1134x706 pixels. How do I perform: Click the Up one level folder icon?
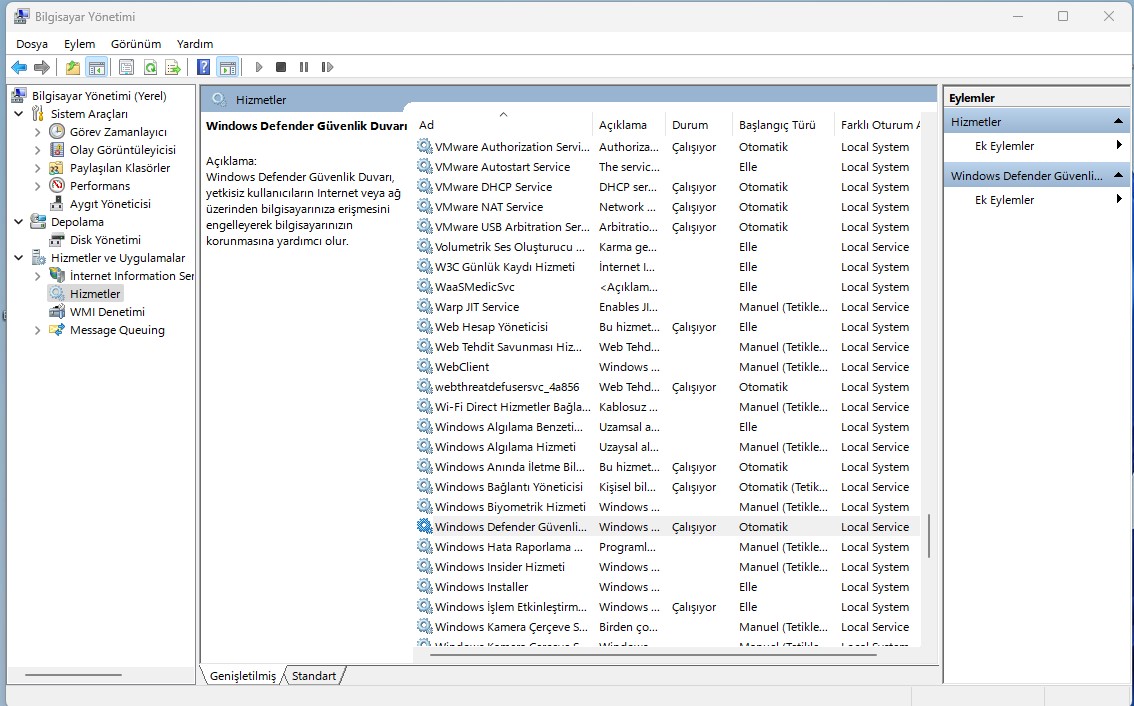tap(73, 67)
